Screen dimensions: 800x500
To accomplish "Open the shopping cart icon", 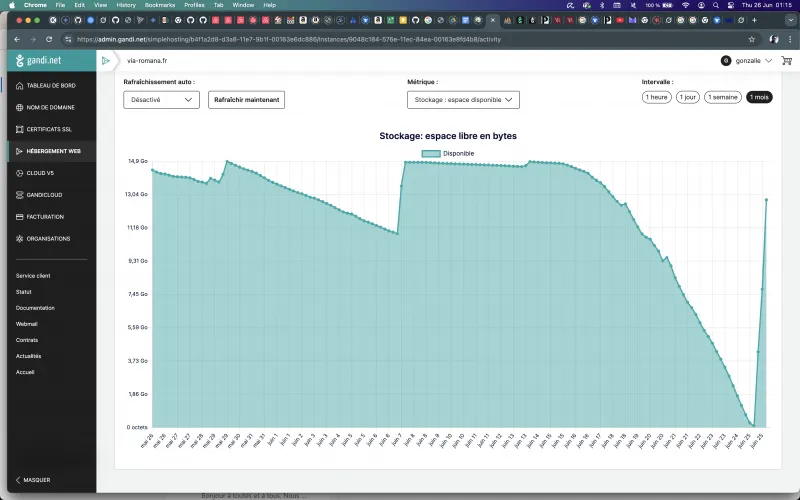I will (x=786, y=61).
